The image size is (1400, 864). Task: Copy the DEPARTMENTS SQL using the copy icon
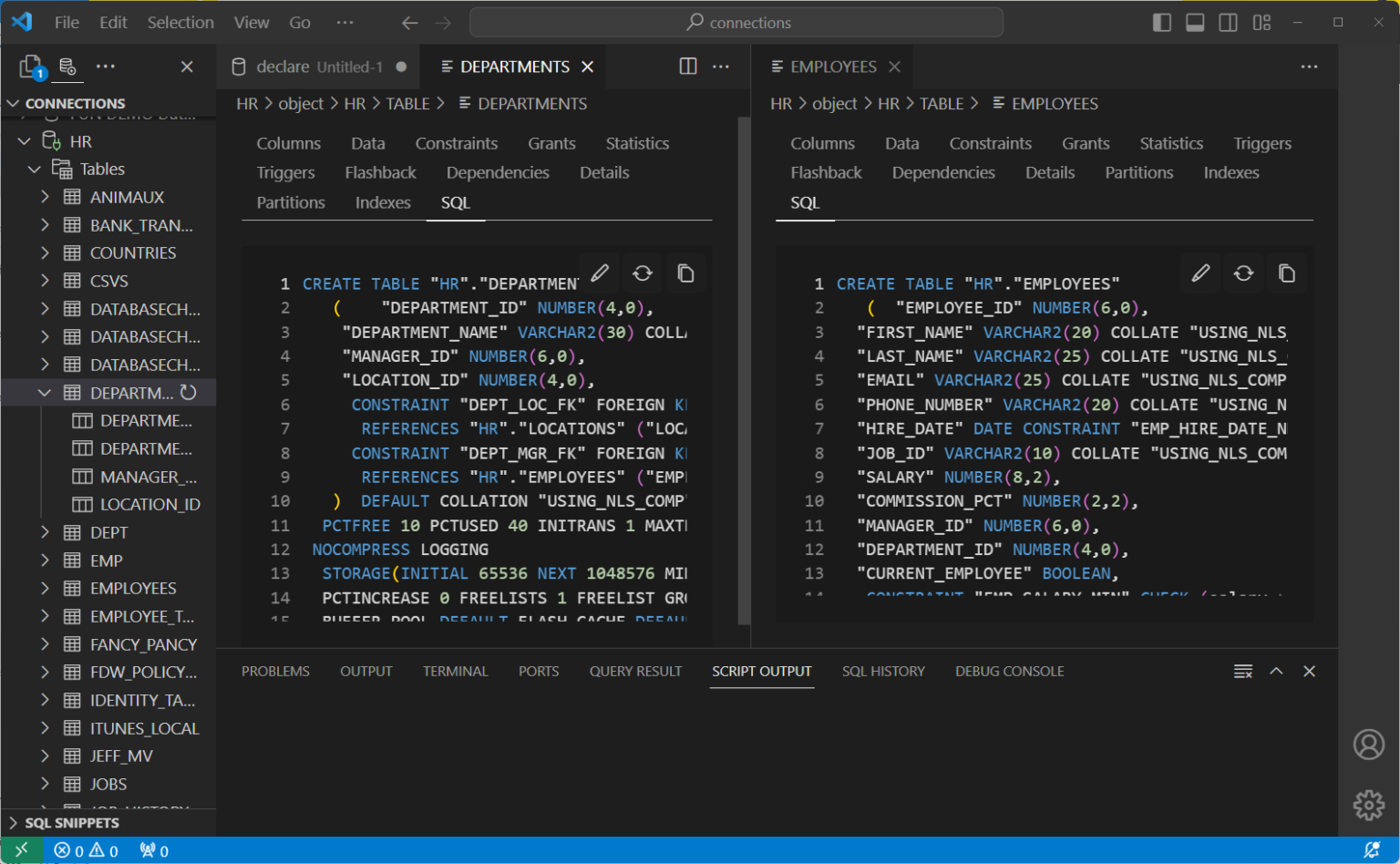point(685,273)
